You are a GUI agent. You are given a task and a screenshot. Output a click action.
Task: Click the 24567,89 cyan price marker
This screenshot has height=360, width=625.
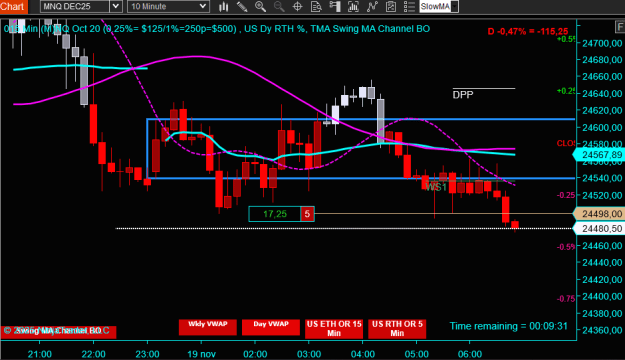coord(599,155)
